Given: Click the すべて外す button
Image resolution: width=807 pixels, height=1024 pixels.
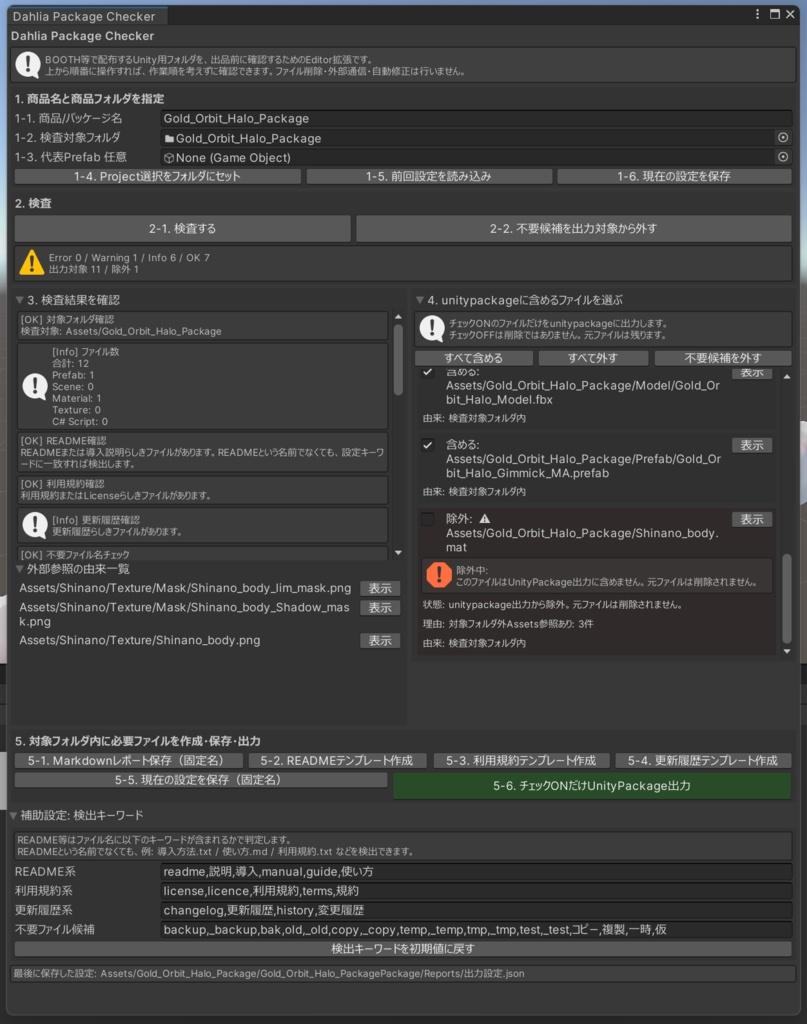Looking at the screenshot, I should tap(592, 358).
